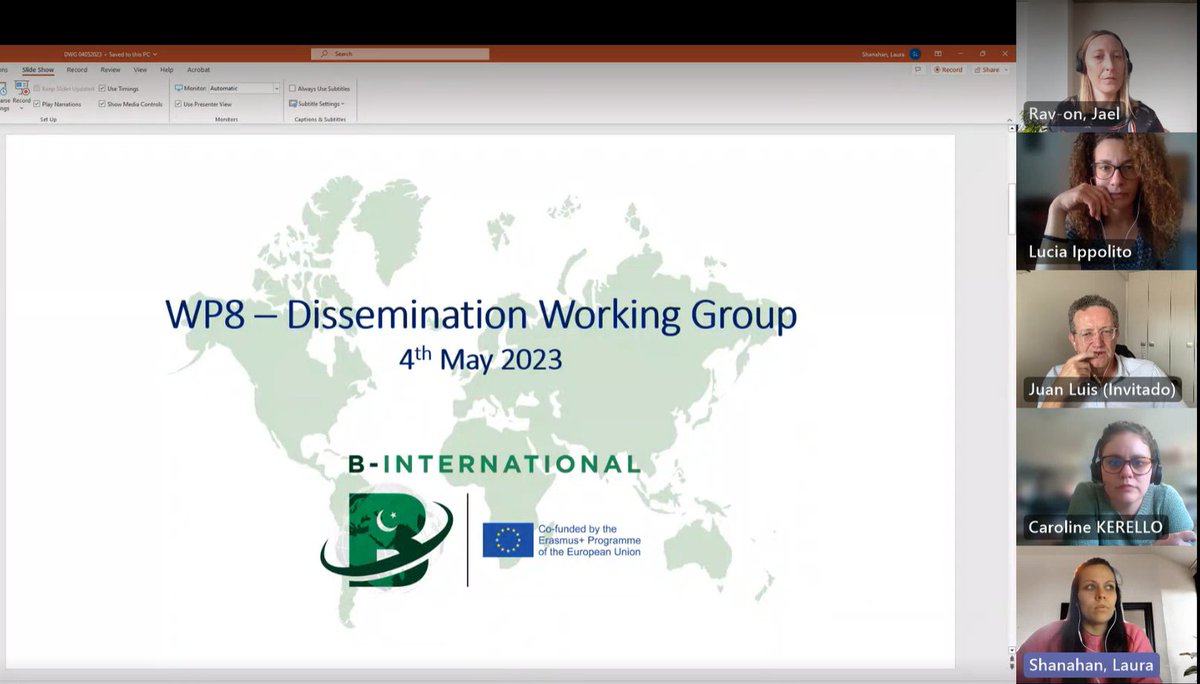This screenshot has height=684, width=1200.
Task: Select Rav-on, Jael video thumbnail
Action: point(1107,66)
